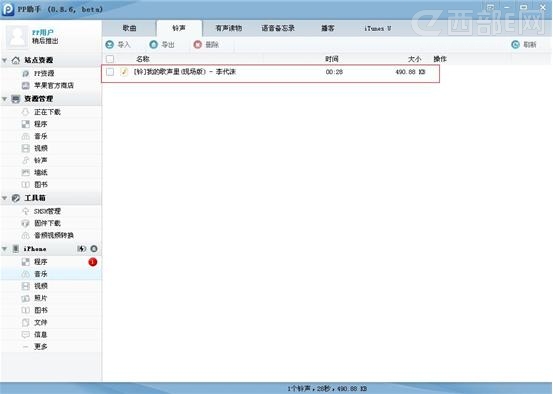
Task: Click the 导出 export toolbar button
Action: coord(162,45)
